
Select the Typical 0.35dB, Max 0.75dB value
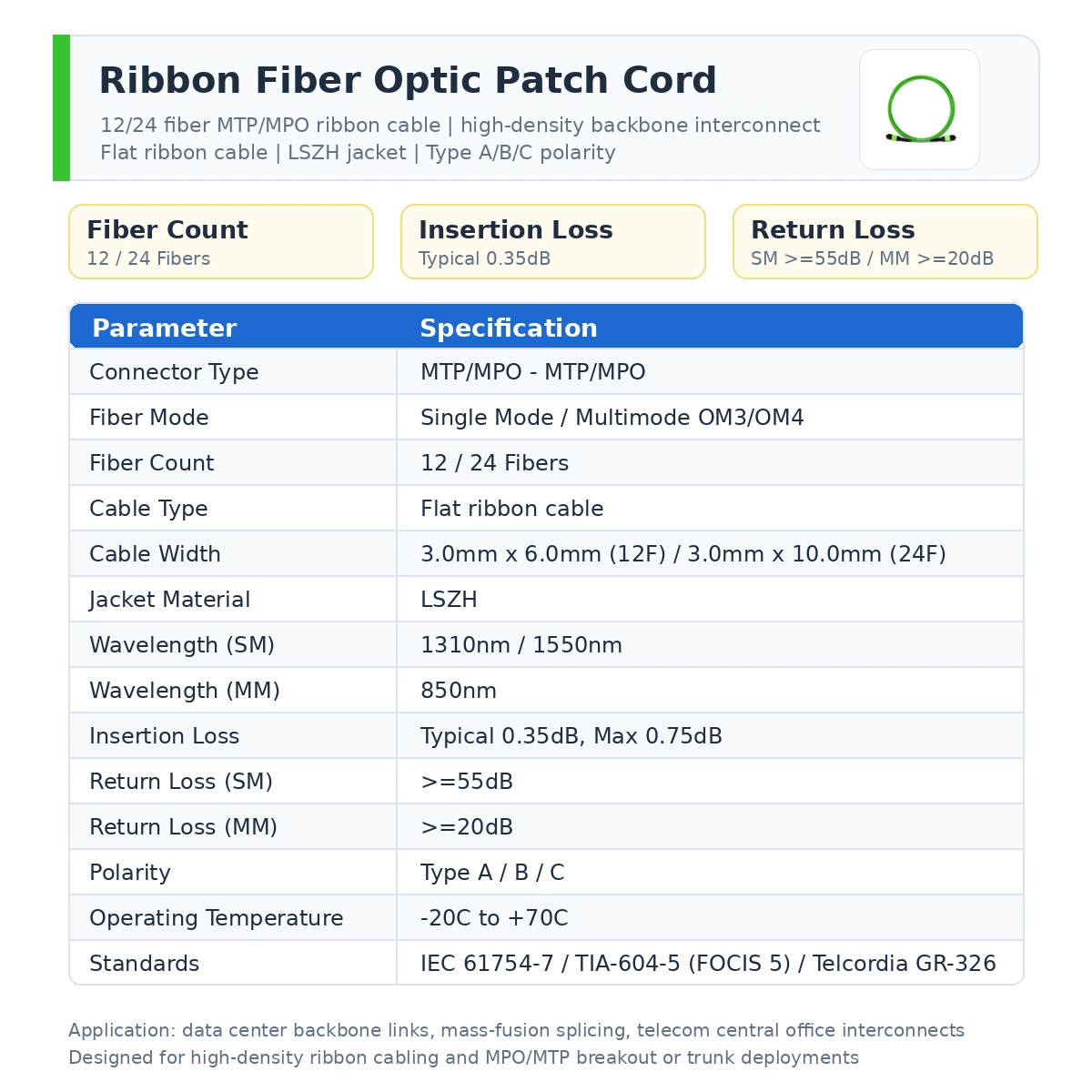pyautogui.click(x=571, y=736)
